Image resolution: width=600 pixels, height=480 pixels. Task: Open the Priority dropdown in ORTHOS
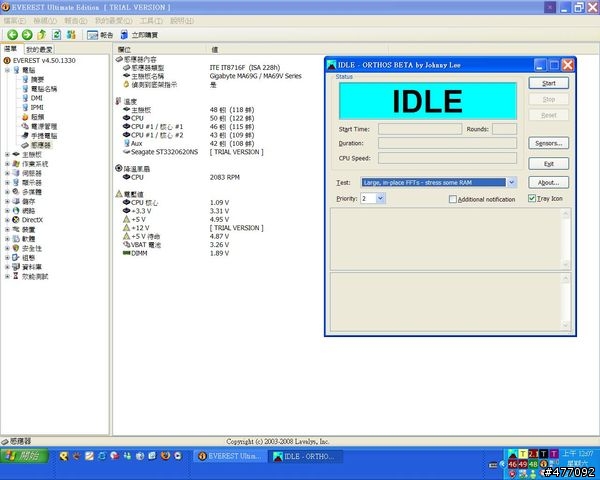380,198
